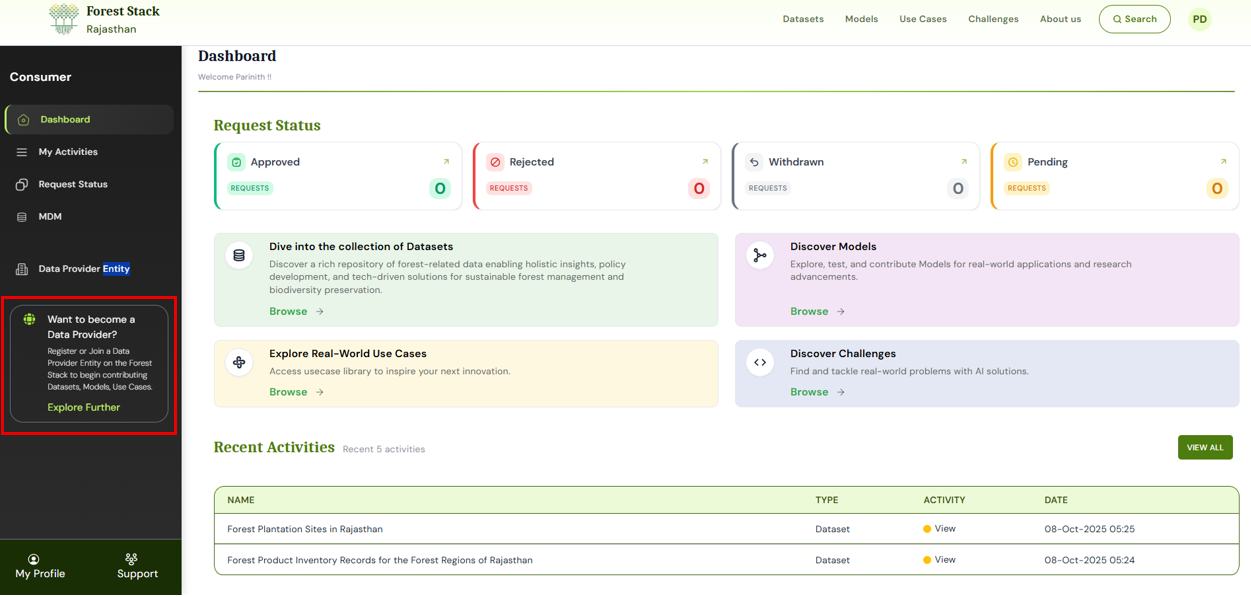Click the Request Status sidebar icon
The image size is (1251, 597).
(22, 183)
